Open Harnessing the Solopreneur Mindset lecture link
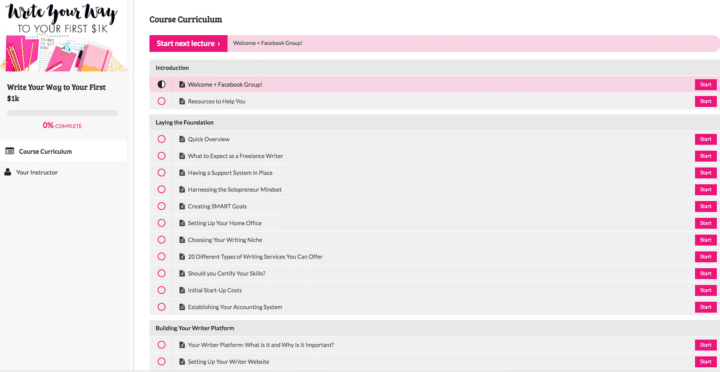Viewport: 720px width, 372px height. coord(235,189)
